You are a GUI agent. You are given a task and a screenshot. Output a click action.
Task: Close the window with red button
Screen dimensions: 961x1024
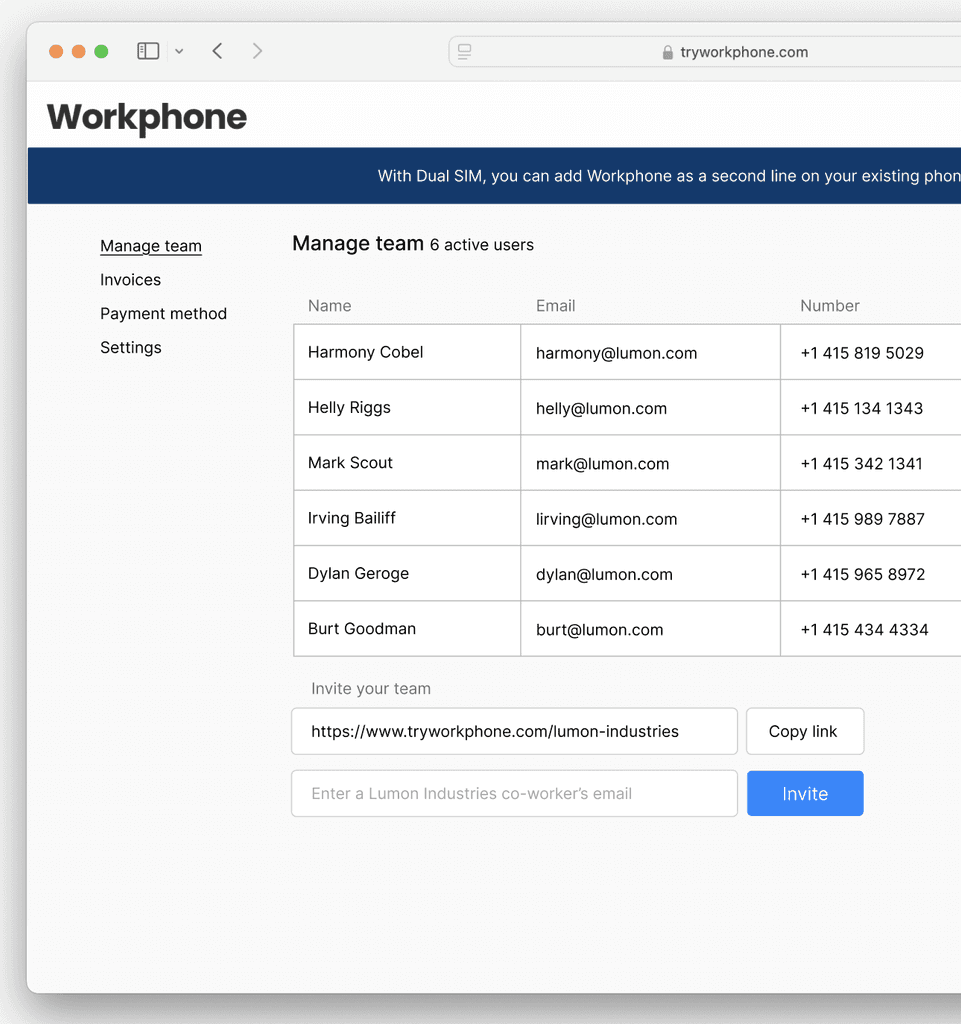click(x=56, y=52)
